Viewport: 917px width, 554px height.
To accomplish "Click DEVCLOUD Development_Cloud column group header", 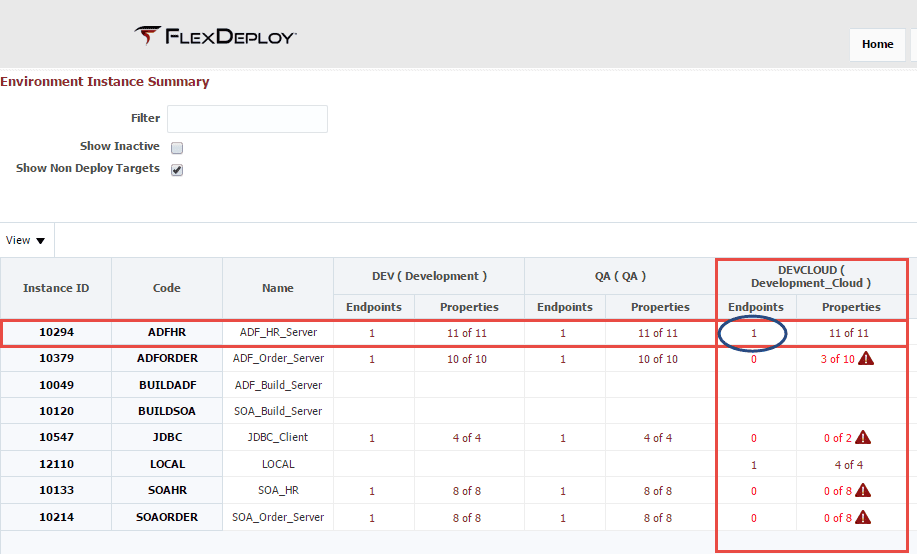I will [811, 277].
